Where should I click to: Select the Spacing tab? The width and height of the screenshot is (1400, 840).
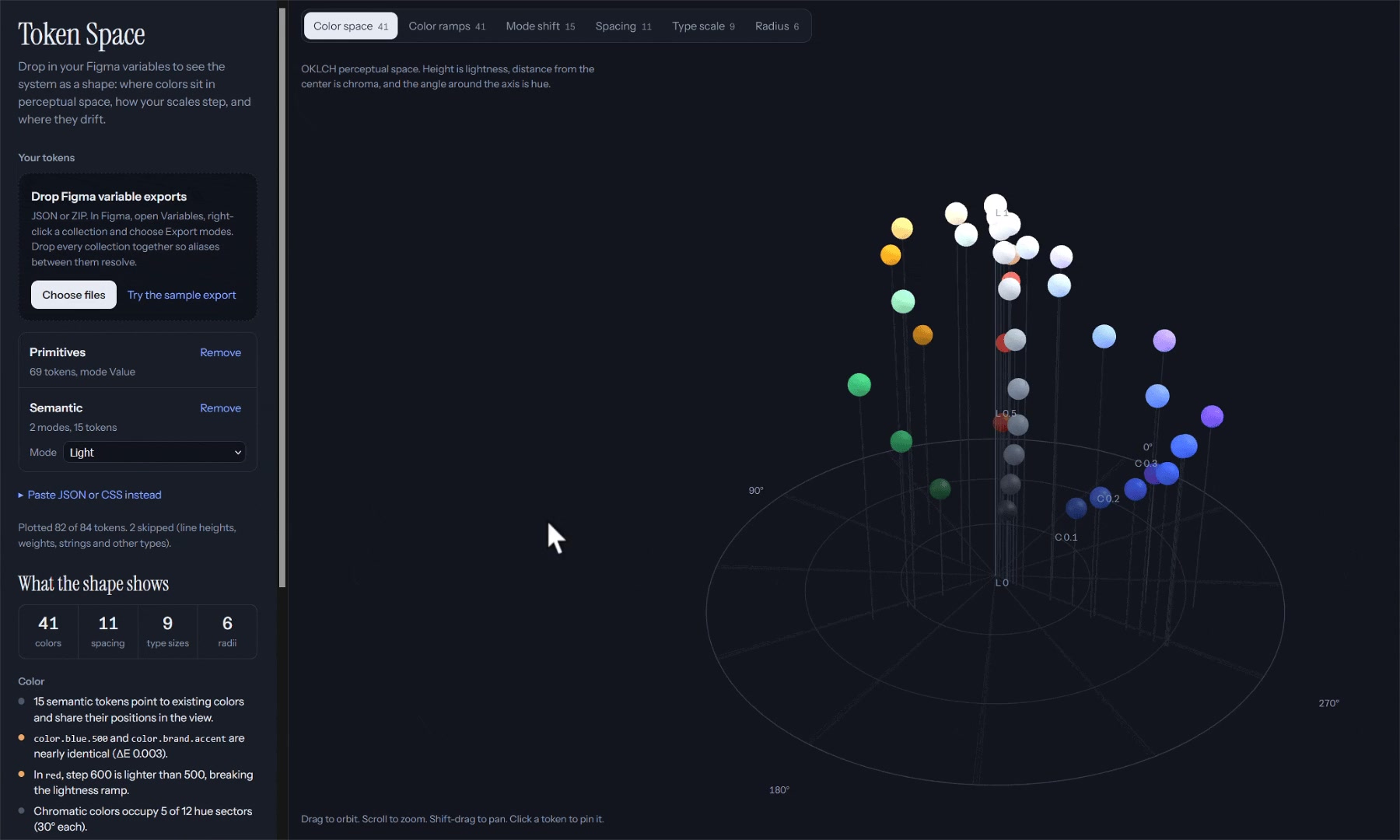pyautogui.click(x=623, y=26)
